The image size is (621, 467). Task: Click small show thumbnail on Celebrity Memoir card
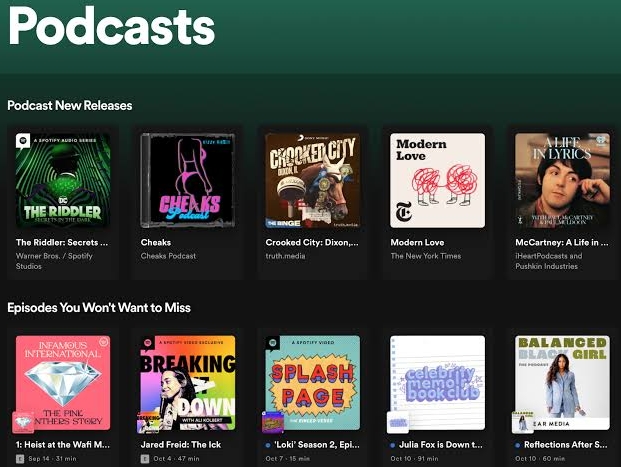tap(398, 423)
